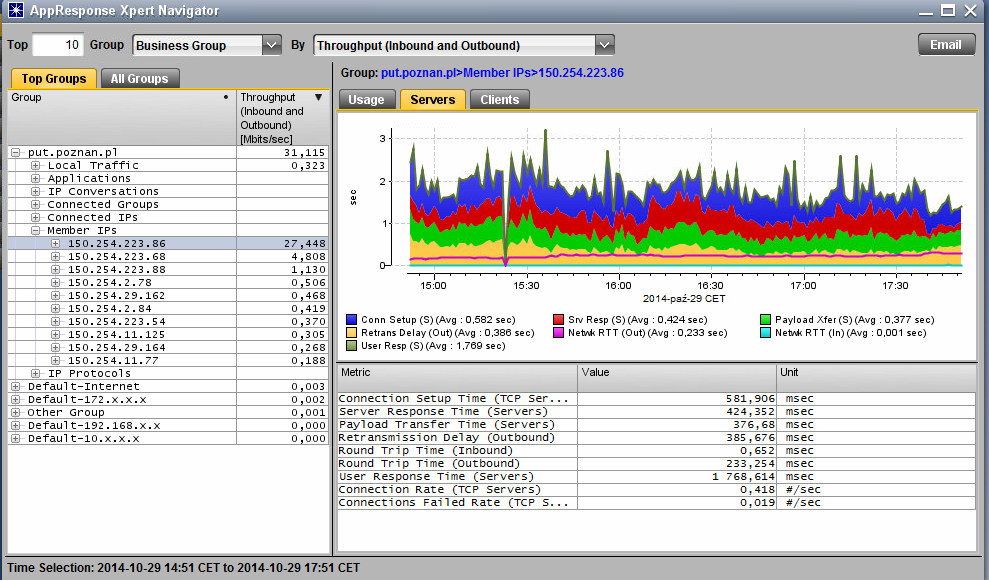
Task: Expand the 150.254.223.54 node
Action: (56, 322)
